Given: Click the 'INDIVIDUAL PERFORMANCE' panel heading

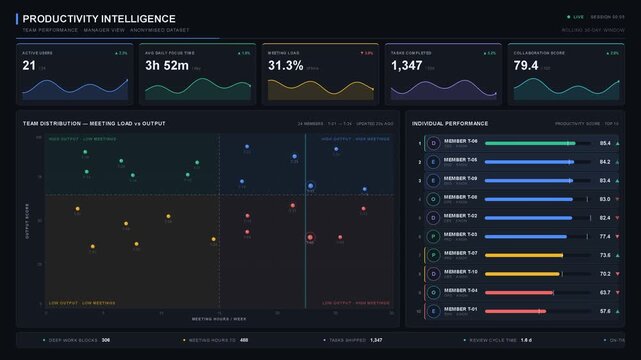Looking at the screenshot, I should point(450,123).
